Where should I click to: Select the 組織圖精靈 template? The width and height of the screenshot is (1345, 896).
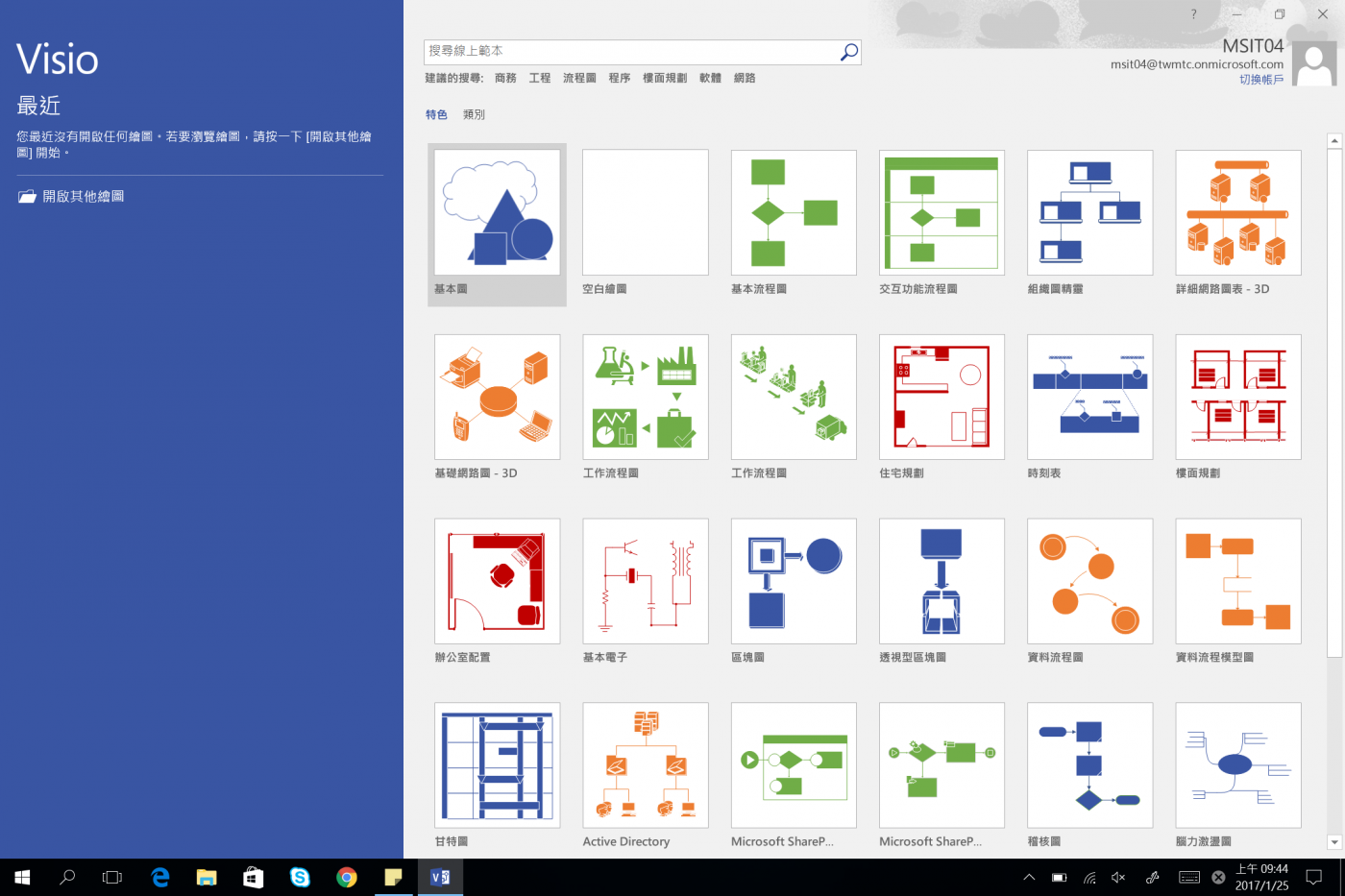tap(1089, 212)
